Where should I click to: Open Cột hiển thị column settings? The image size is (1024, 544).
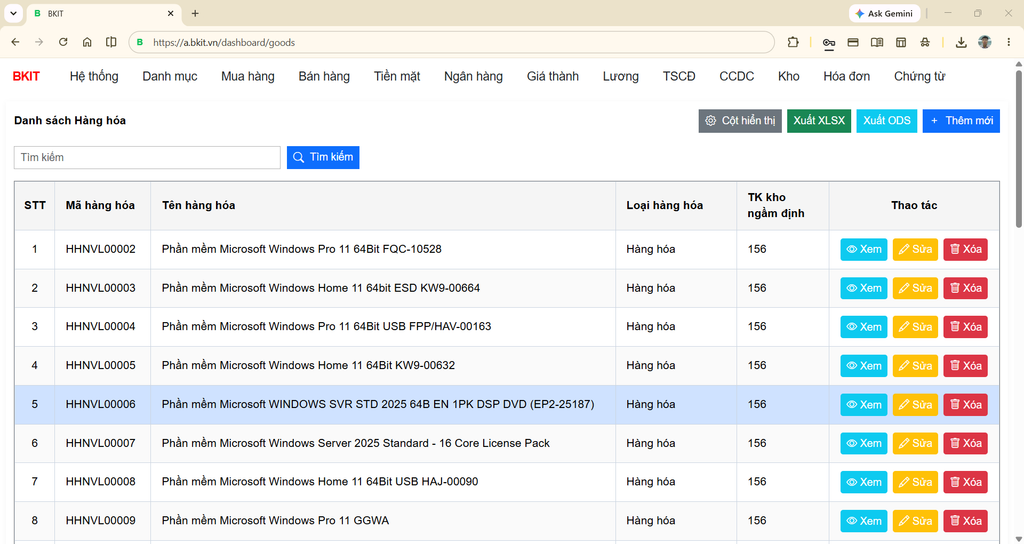(740, 121)
